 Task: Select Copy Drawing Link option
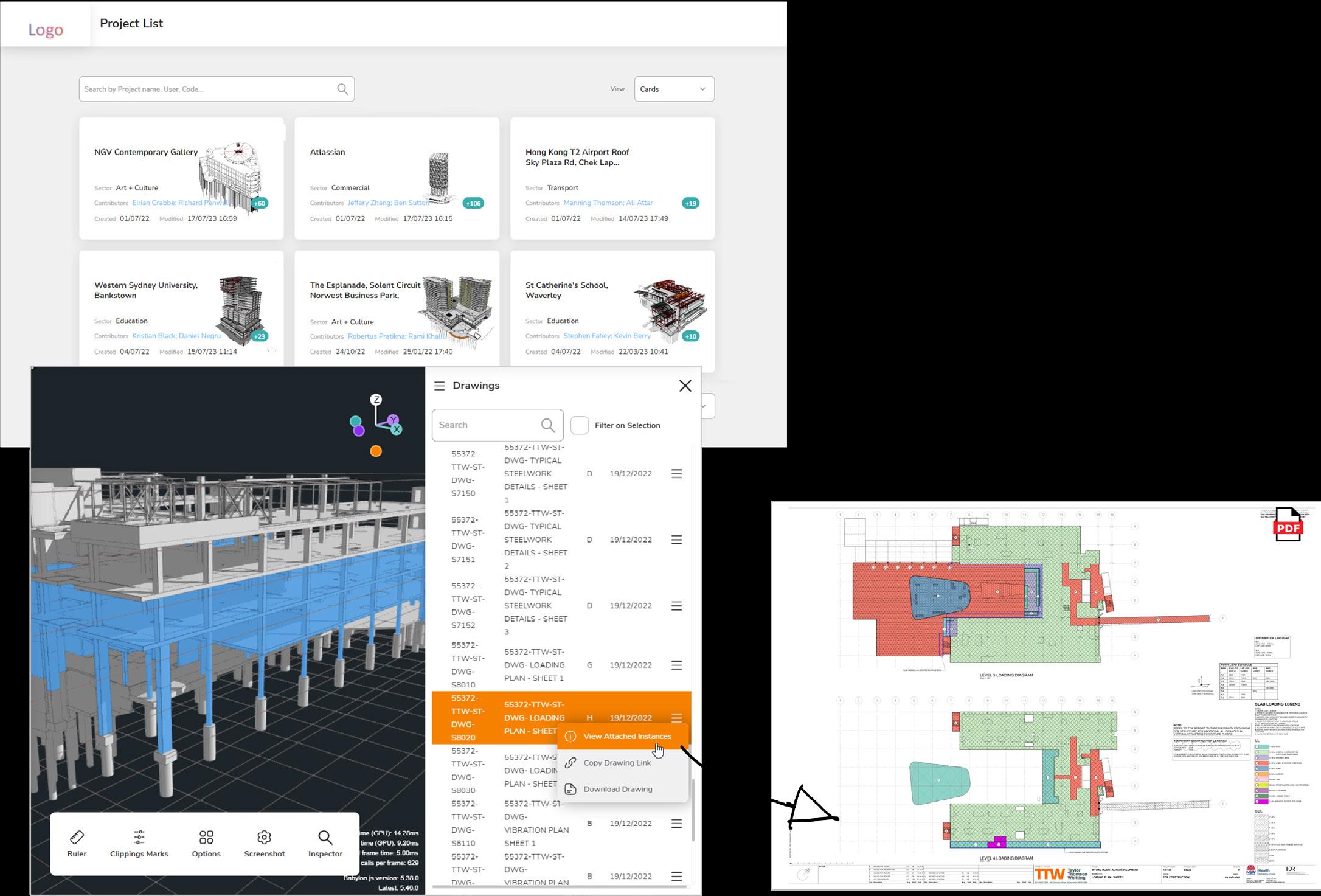pos(617,763)
